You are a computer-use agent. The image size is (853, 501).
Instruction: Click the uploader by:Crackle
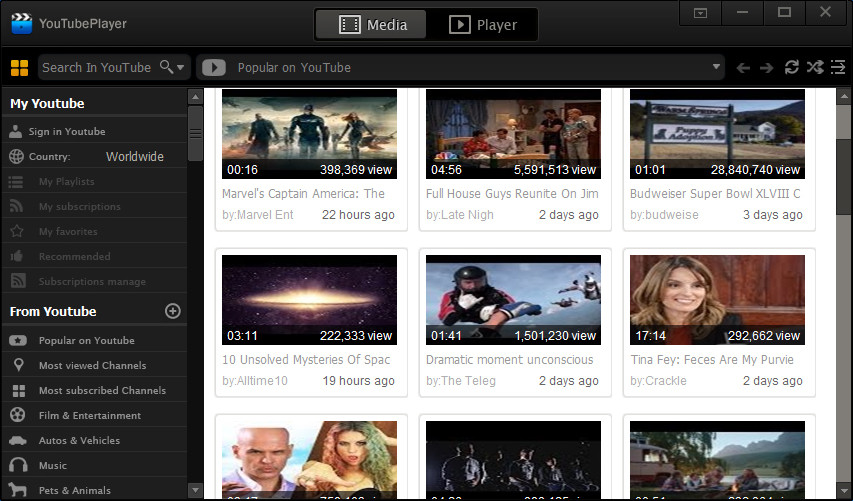[658, 381]
